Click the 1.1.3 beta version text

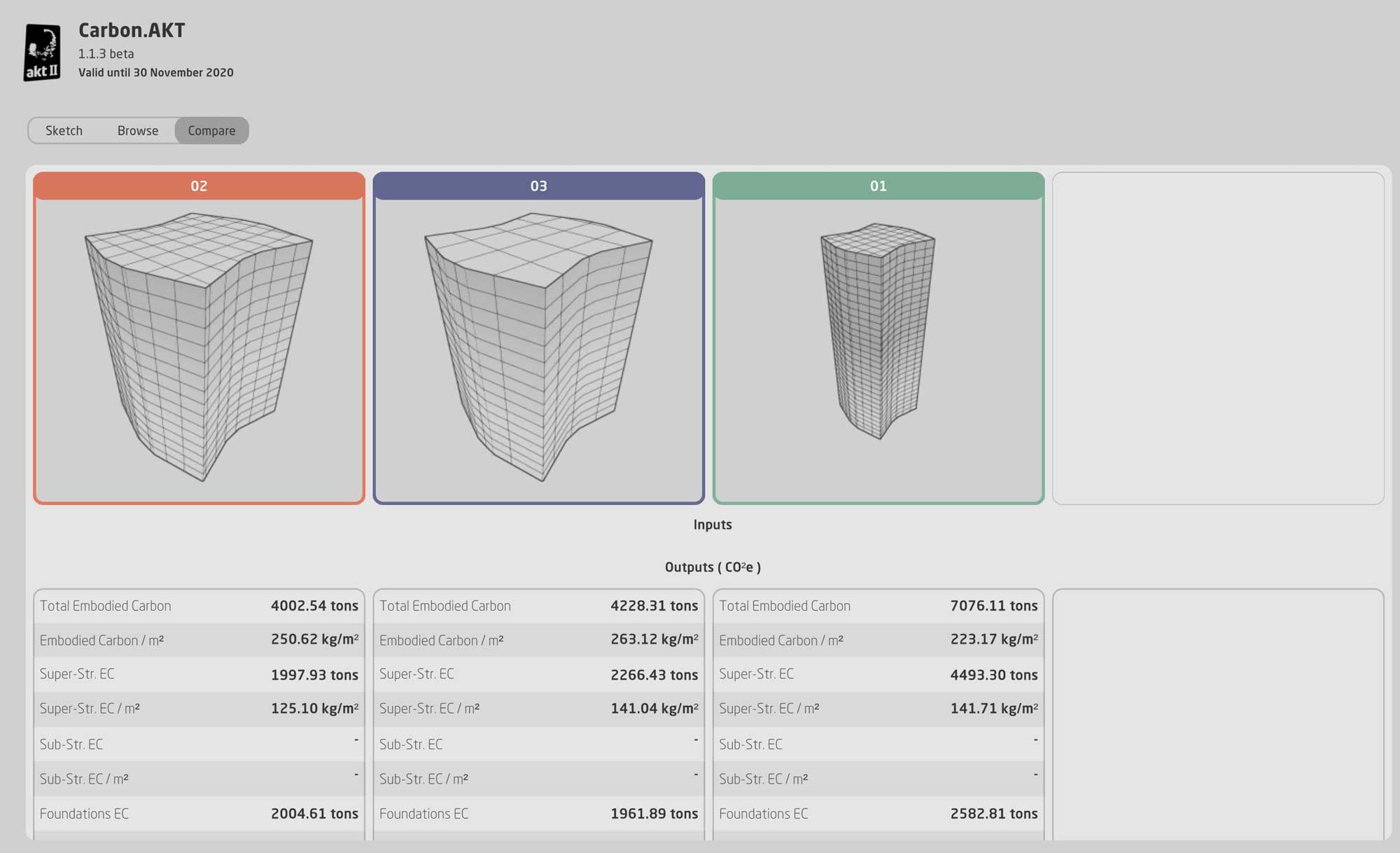tap(106, 54)
